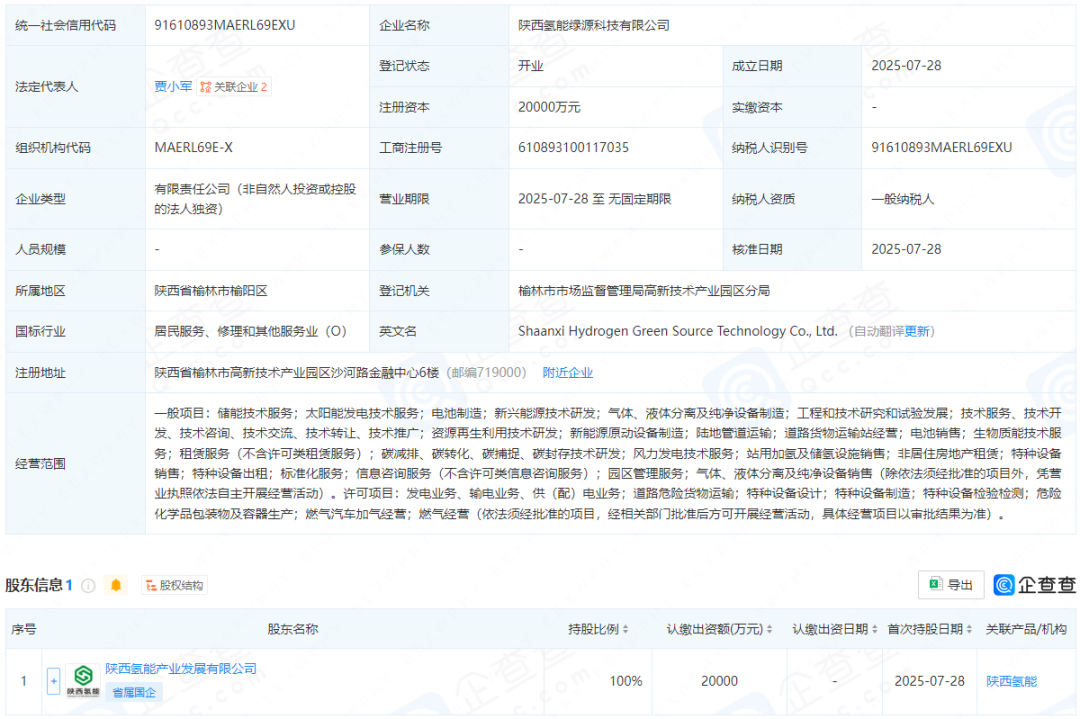Click registration authority 榆林市市场监督管理局高新技术产业园区分局
1080x719 pixels.
(x=644, y=291)
